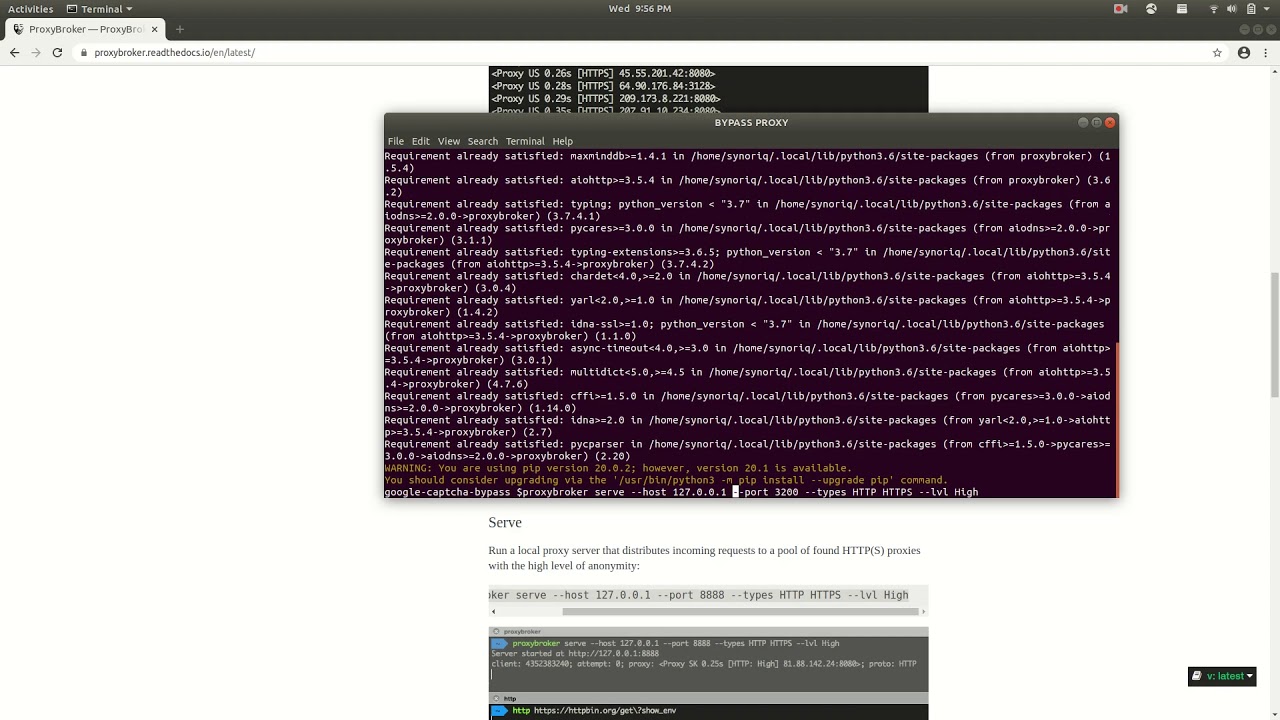This screenshot has width=1280, height=720.
Task: Click the terminal window scrollbar
Action: pos(1116,420)
